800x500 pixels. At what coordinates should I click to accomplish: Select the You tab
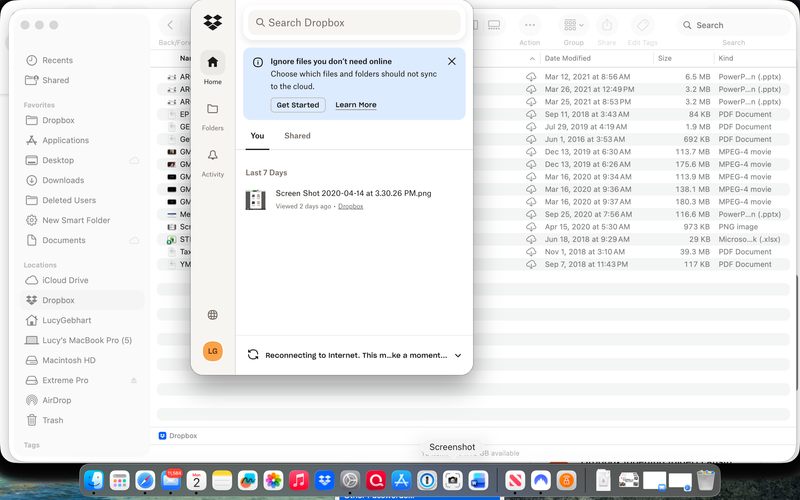coord(257,136)
